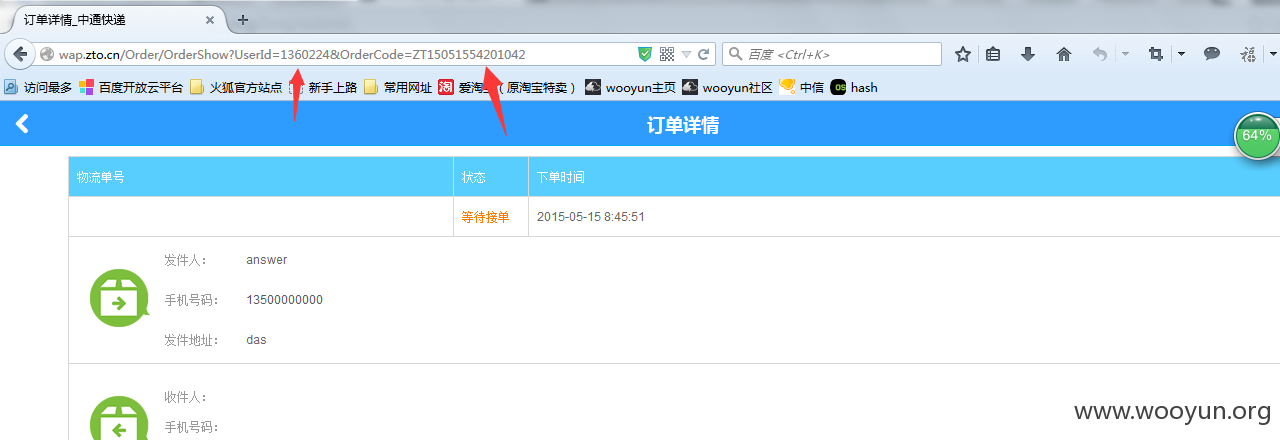
Task: Open the wooyun主页 bookmark
Action: 631,87
